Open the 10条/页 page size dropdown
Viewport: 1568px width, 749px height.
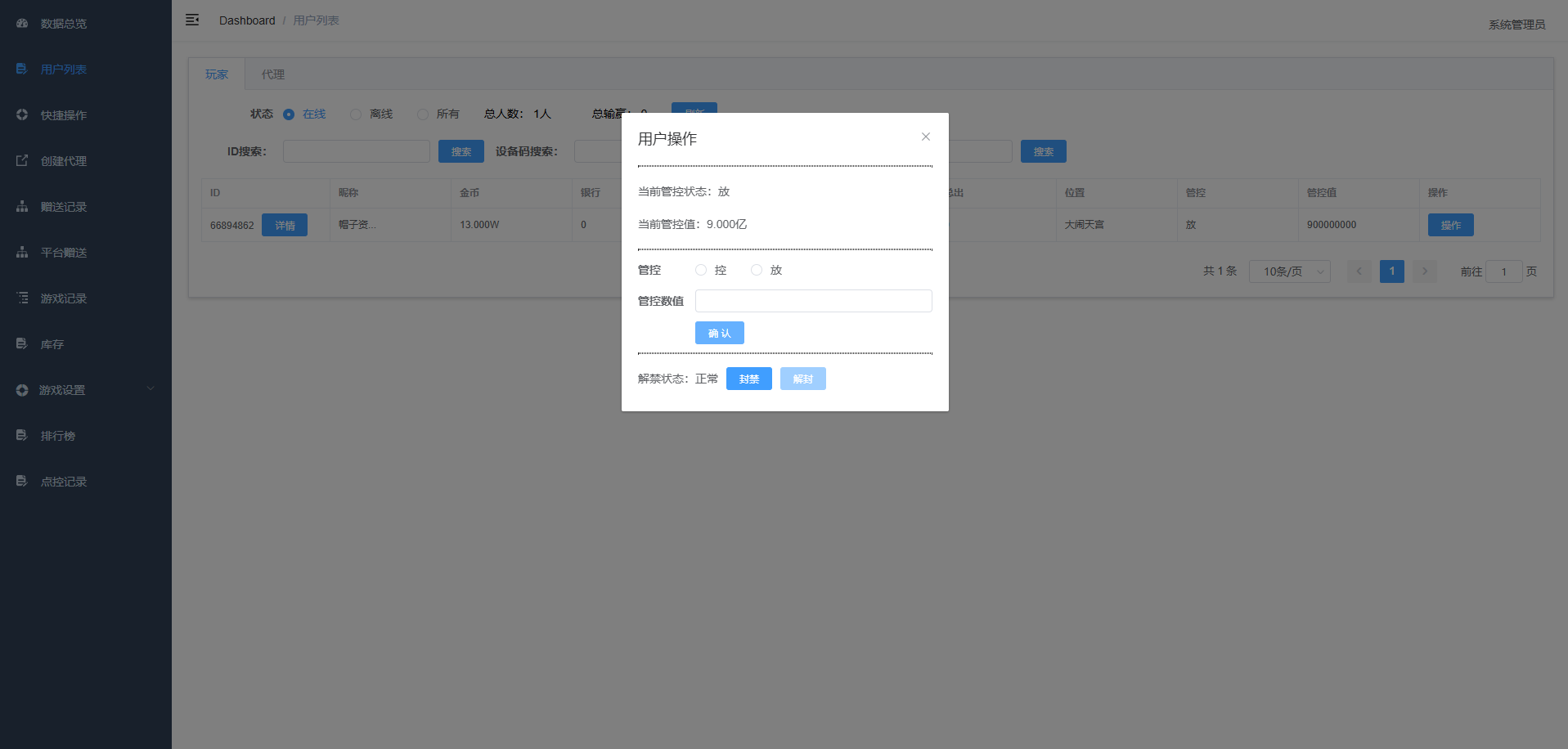coord(1289,271)
